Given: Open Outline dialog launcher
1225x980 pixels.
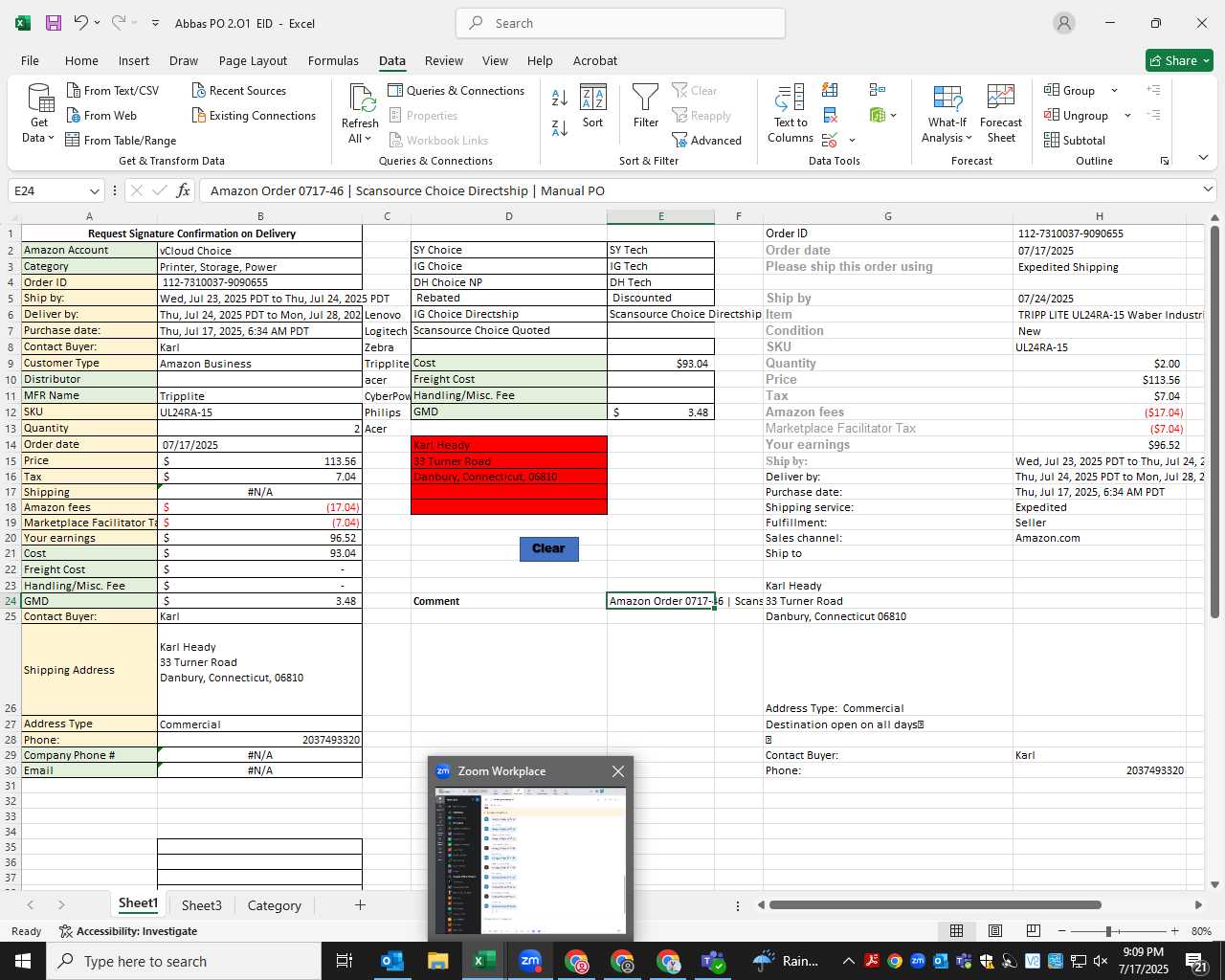Looking at the screenshot, I should pyautogui.click(x=1165, y=161).
